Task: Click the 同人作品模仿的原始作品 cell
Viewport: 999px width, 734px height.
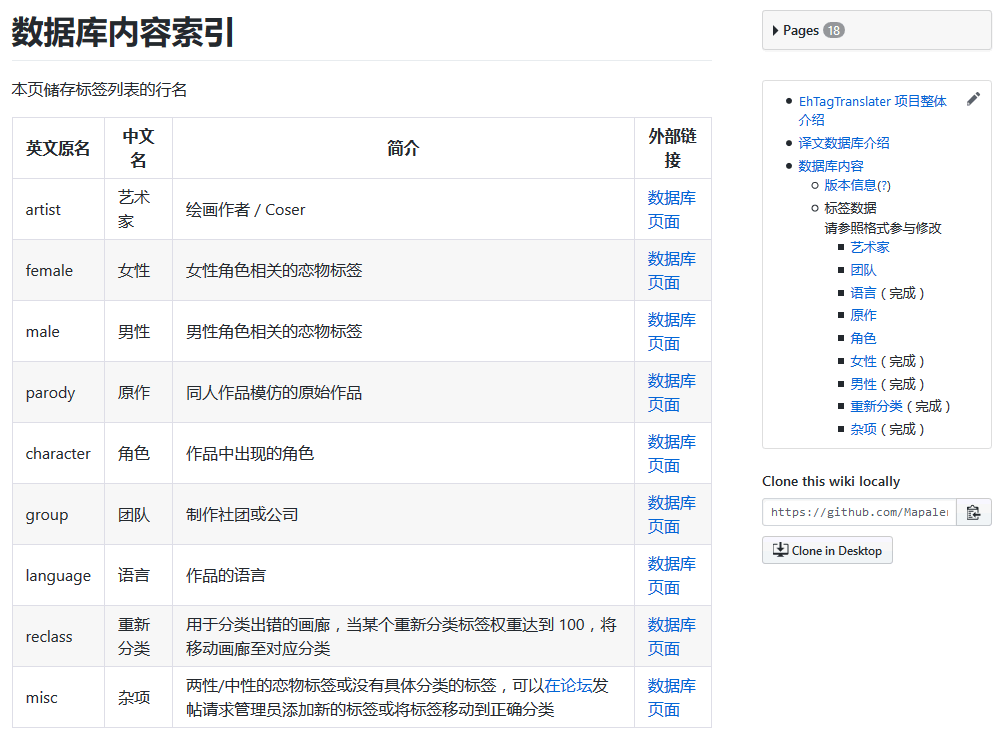Action: 403,392
